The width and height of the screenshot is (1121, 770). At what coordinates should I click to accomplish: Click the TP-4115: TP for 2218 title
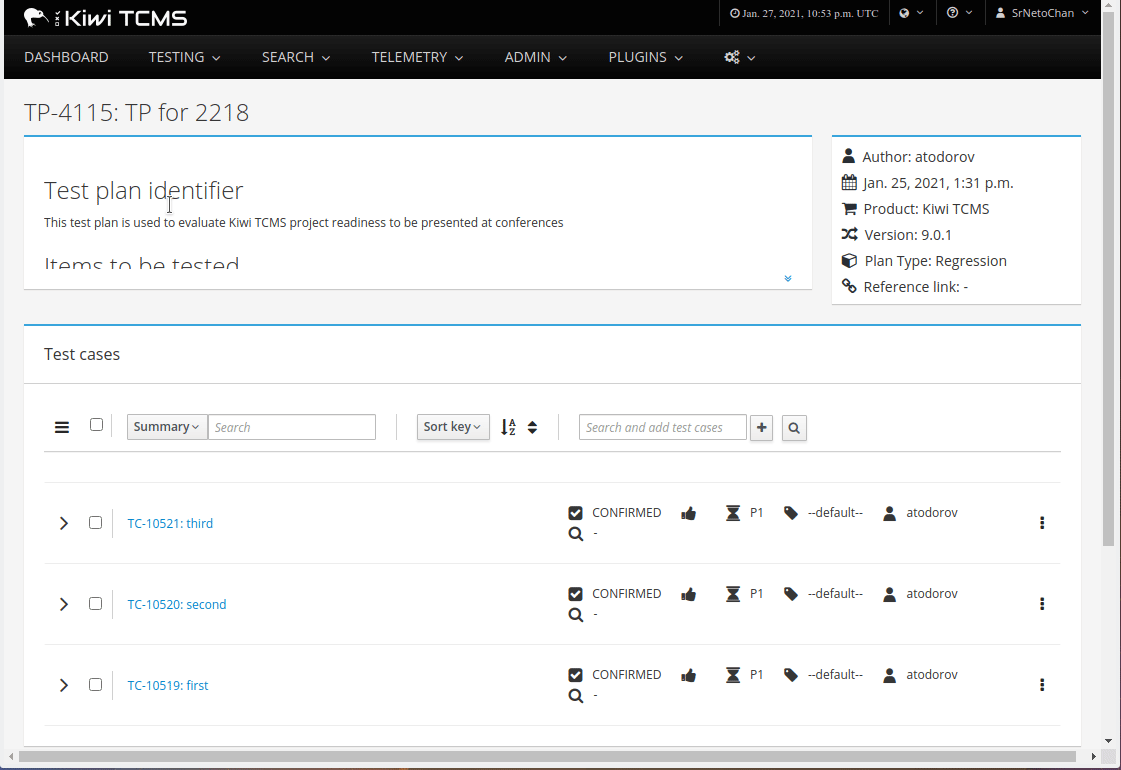[x=137, y=112]
